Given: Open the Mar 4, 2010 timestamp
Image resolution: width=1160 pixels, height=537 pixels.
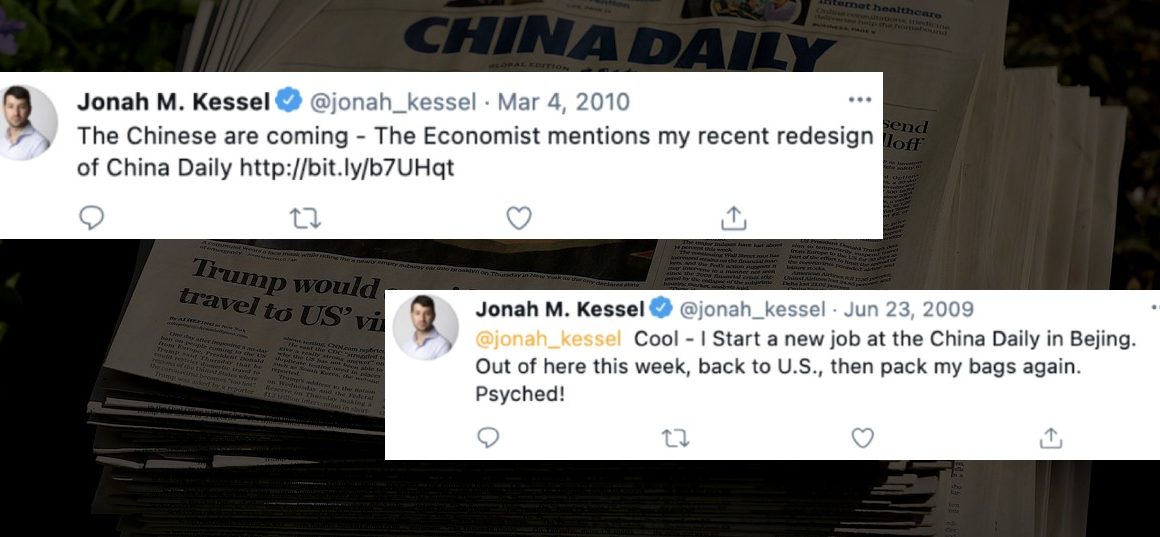Looking at the screenshot, I should coord(563,101).
